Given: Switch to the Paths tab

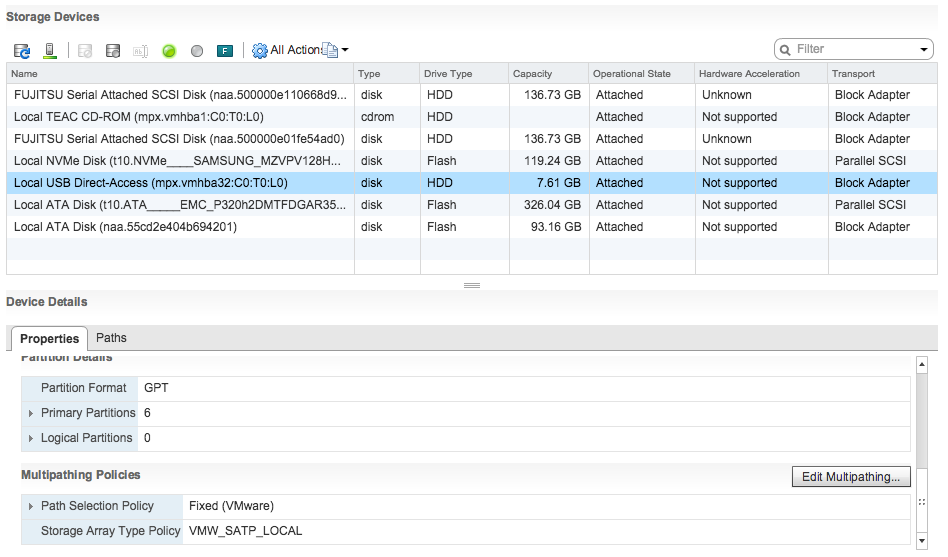Looking at the screenshot, I should coord(111,338).
